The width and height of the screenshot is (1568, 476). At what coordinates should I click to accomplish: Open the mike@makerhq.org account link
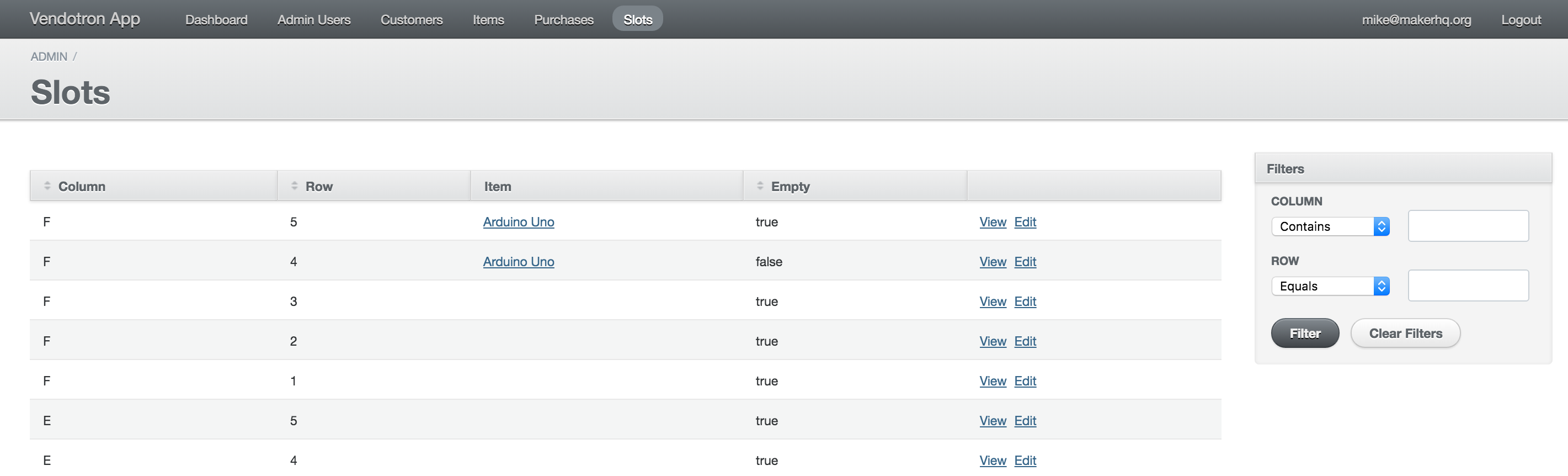point(1416,19)
